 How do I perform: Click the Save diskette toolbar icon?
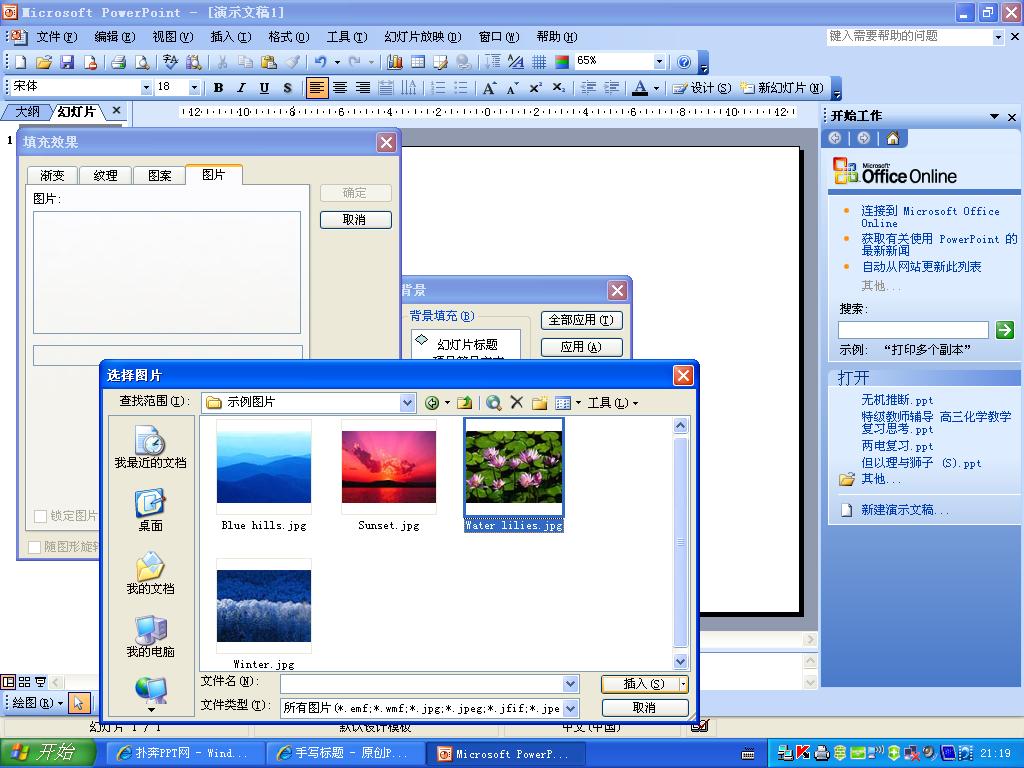coord(67,62)
